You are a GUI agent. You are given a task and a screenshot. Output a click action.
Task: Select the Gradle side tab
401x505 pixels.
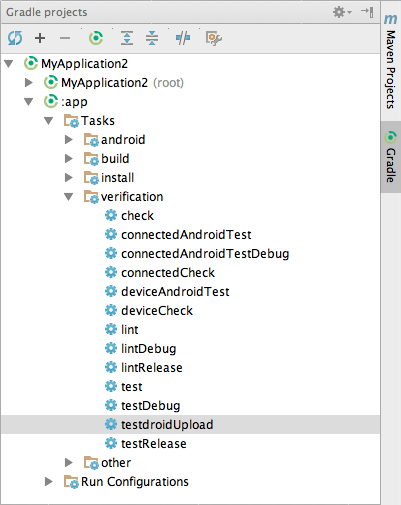click(391, 157)
